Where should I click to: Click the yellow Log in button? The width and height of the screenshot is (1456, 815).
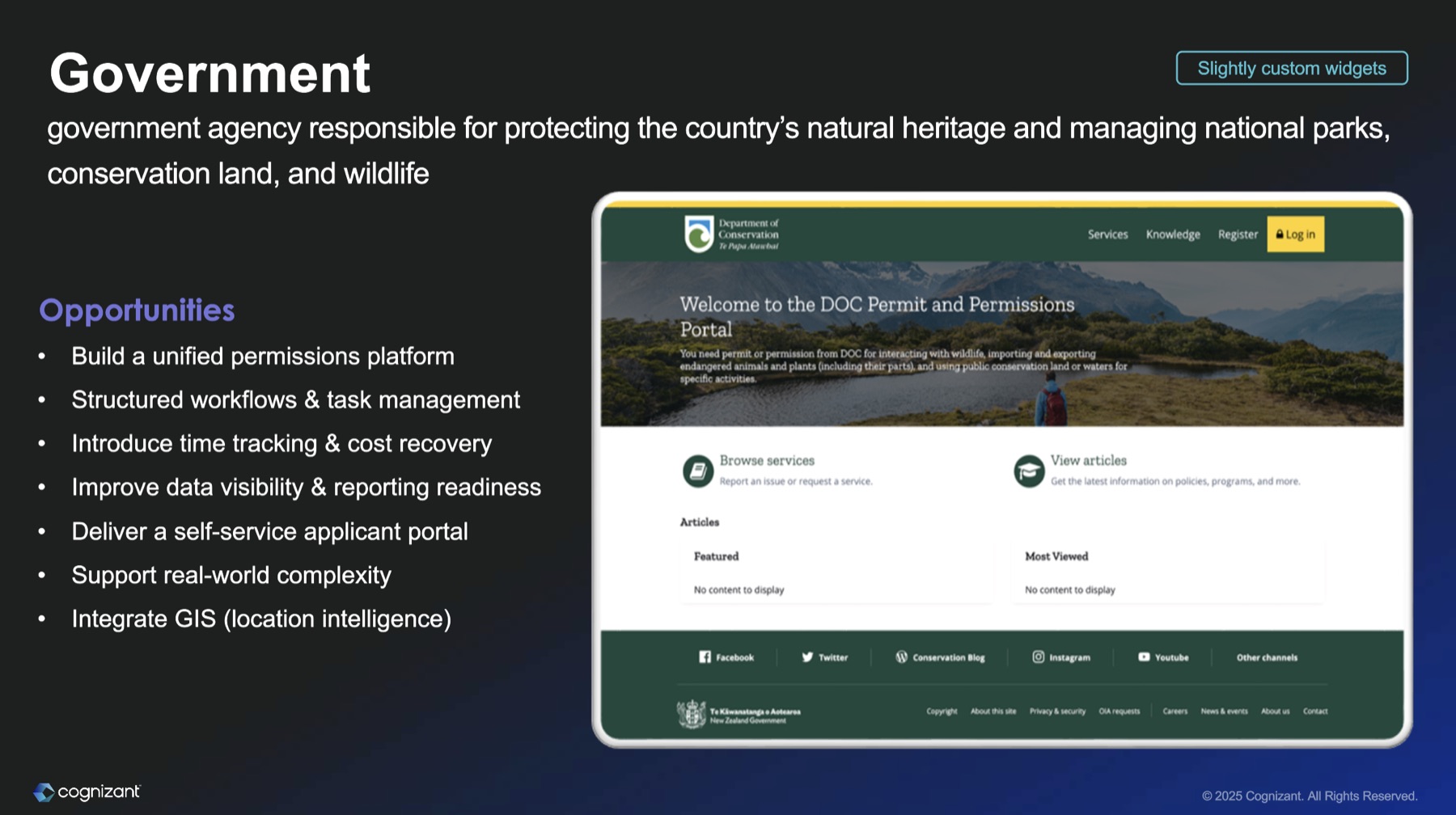(1295, 234)
